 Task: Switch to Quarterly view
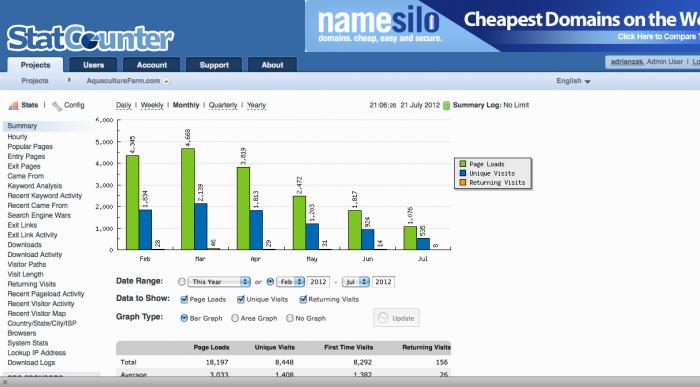tap(223, 105)
